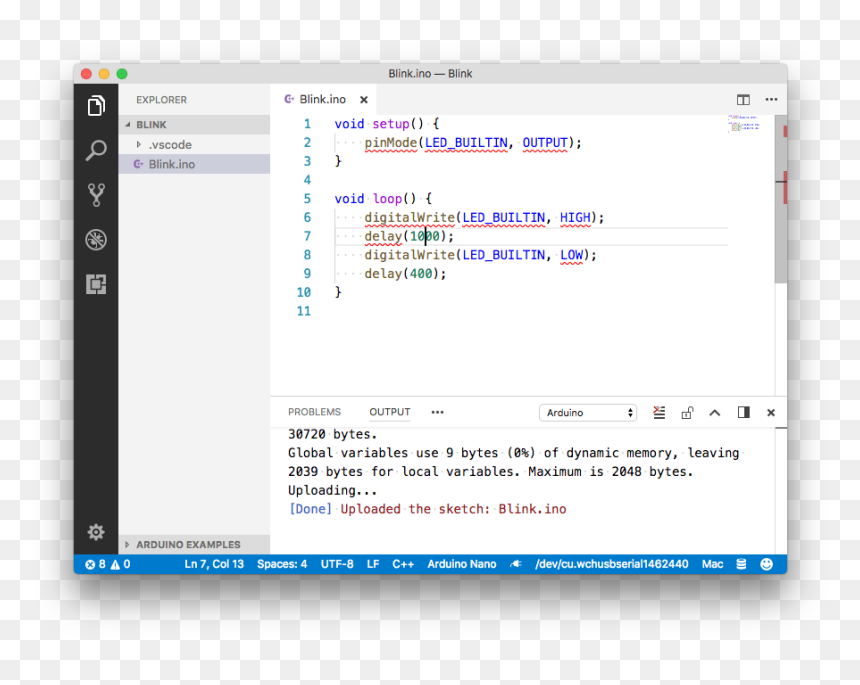This screenshot has height=685, width=860.
Task: Switch to the PROBLEMS tab
Action: pyautogui.click(x=314, y=412)
